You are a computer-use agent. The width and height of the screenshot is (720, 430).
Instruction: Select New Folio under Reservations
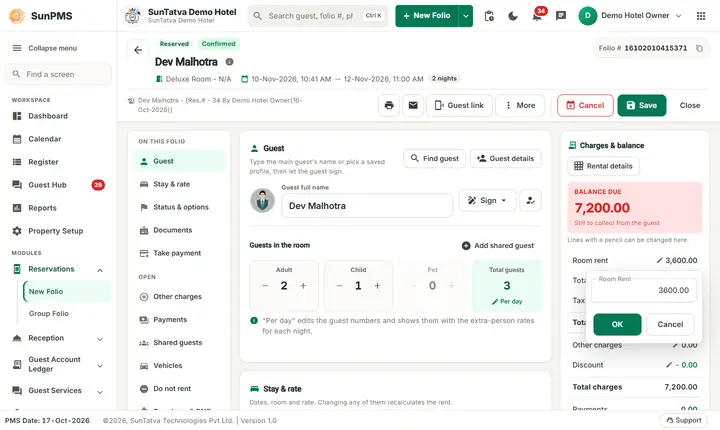point(67,292)
